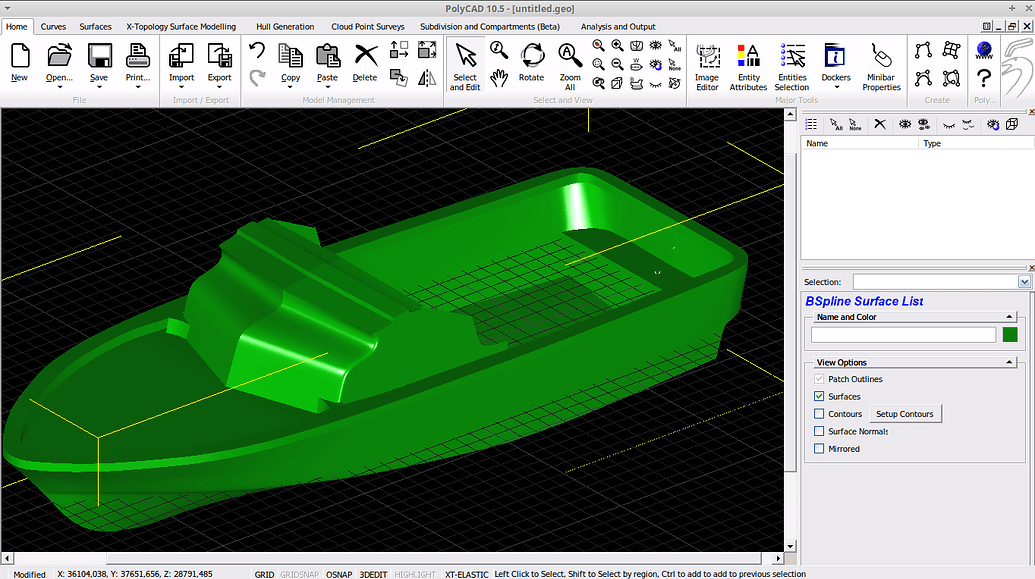1035x579 pixels.
Task: Toggle 3DEDIT in status bar
Action: 373,574
